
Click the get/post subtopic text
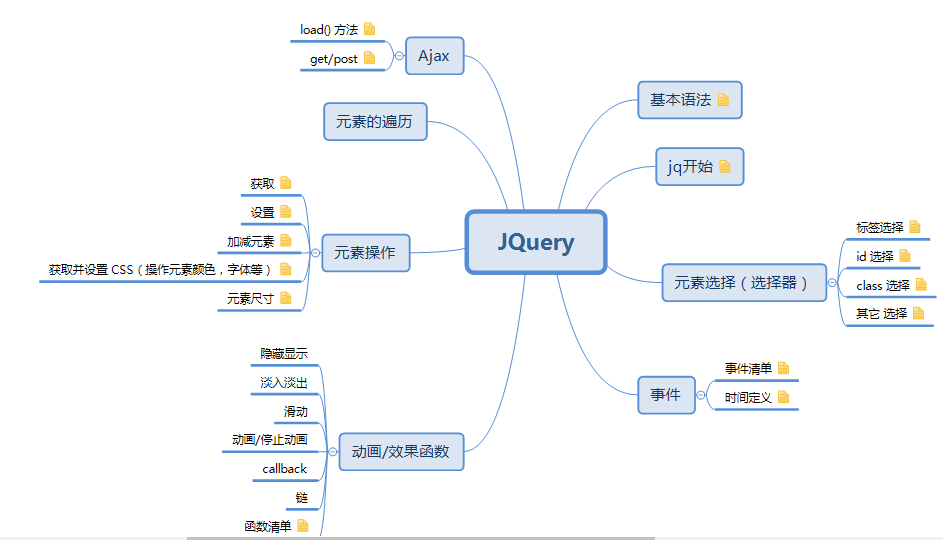(334, 59)
